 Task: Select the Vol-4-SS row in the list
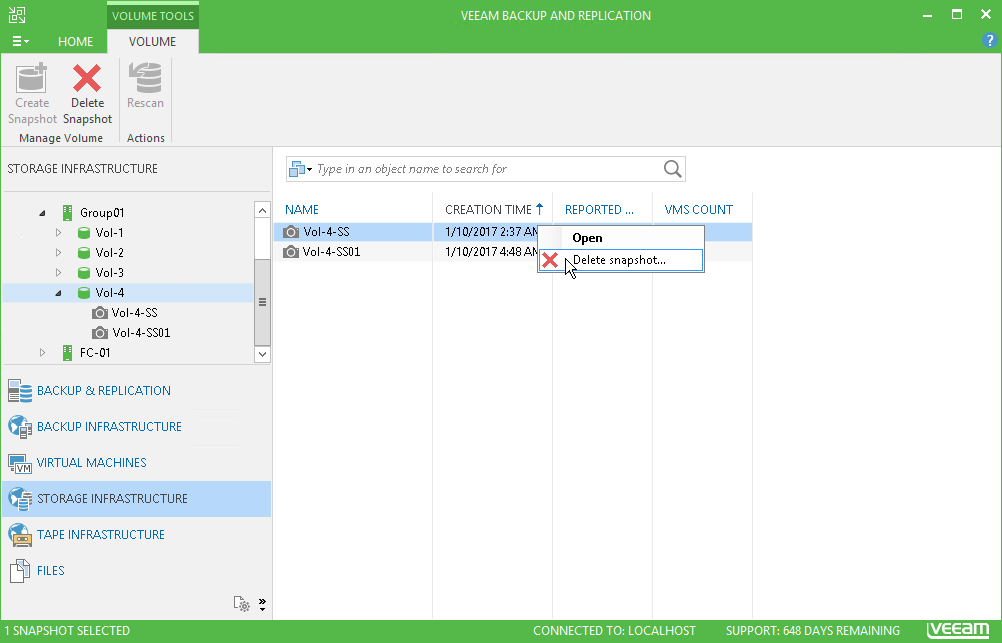point(513,232)
